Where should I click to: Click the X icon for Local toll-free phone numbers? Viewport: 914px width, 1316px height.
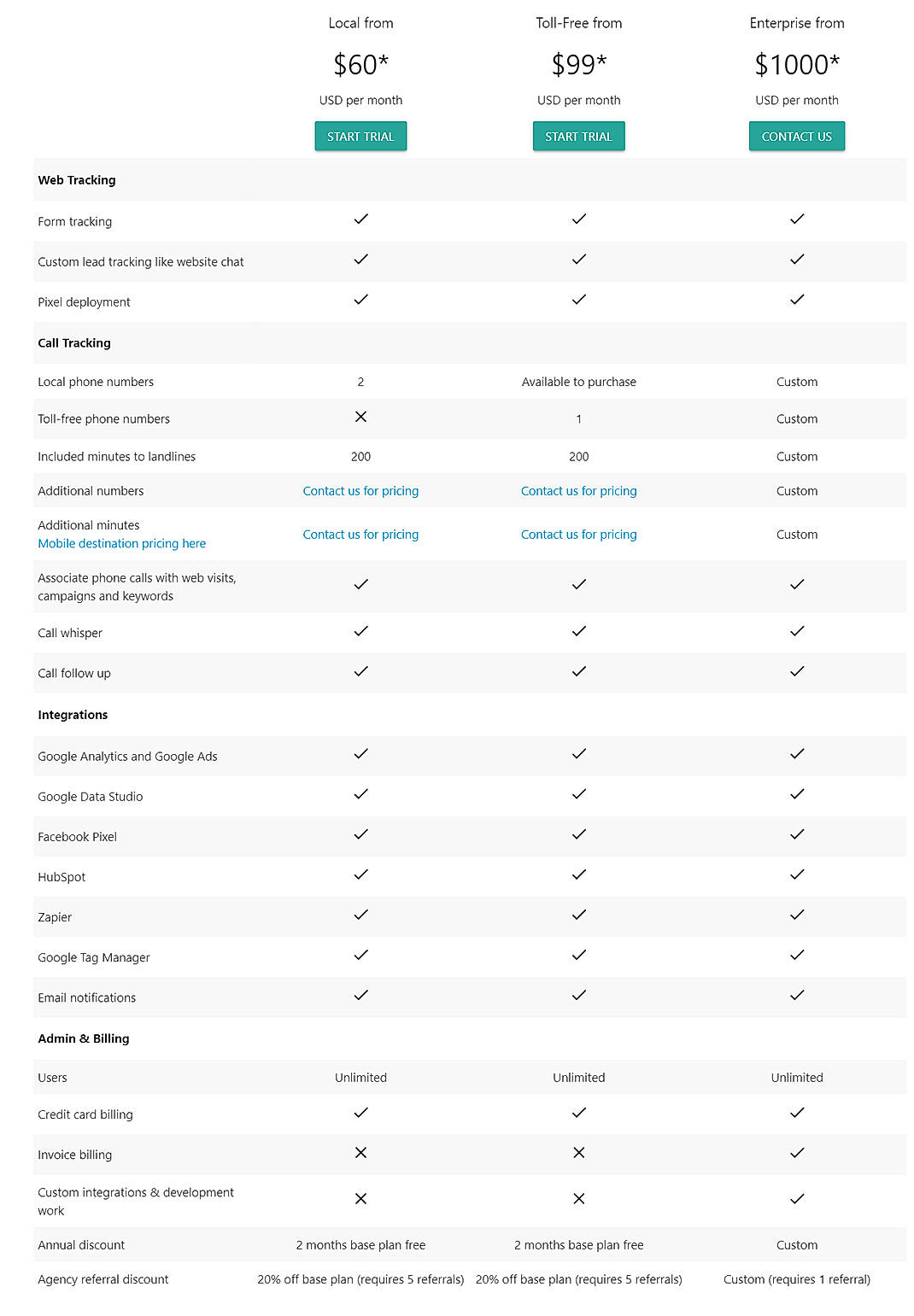point(360,418)
